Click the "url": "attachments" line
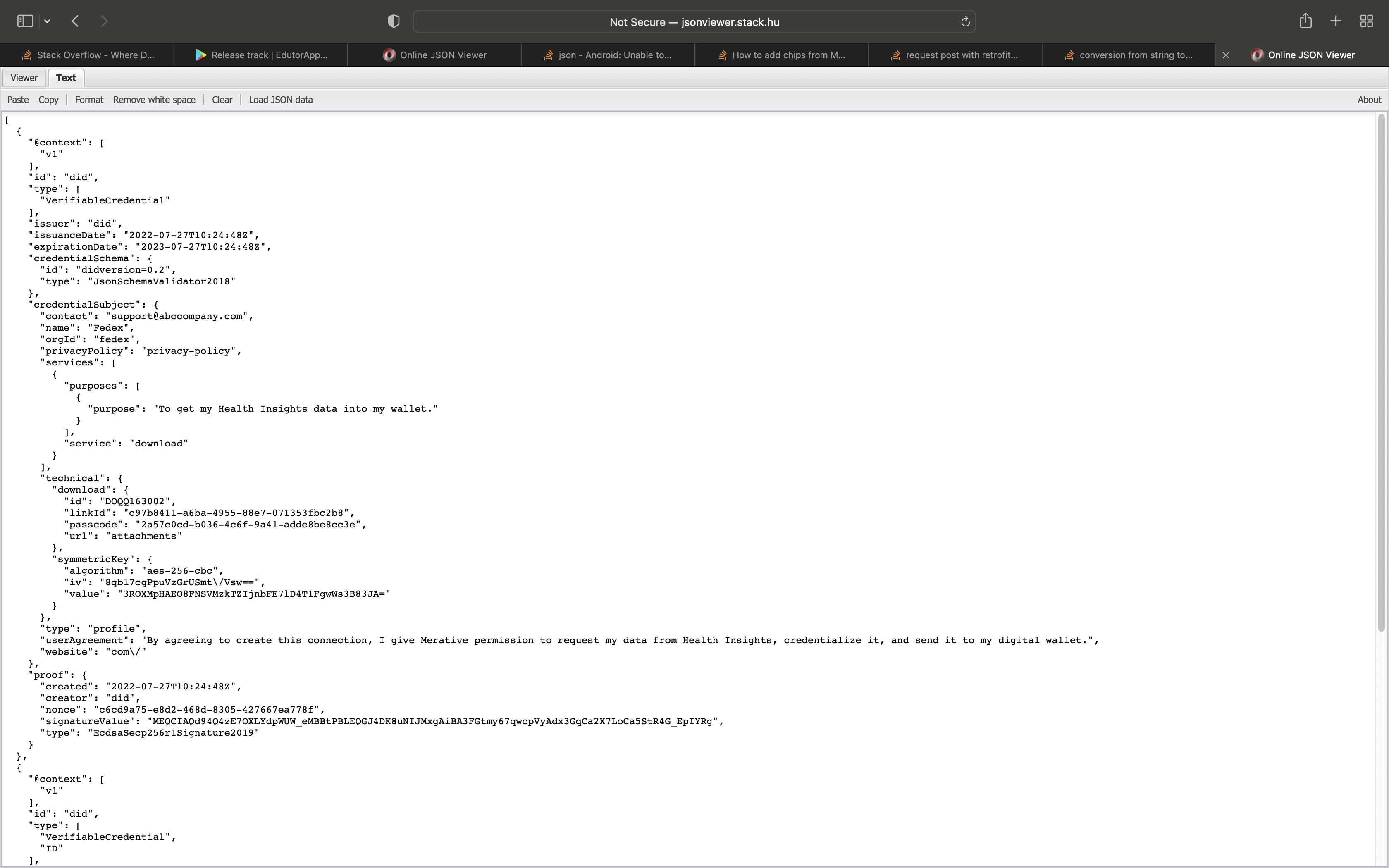This screenshot has height=868, width=1389. click(x=124, y=536)
